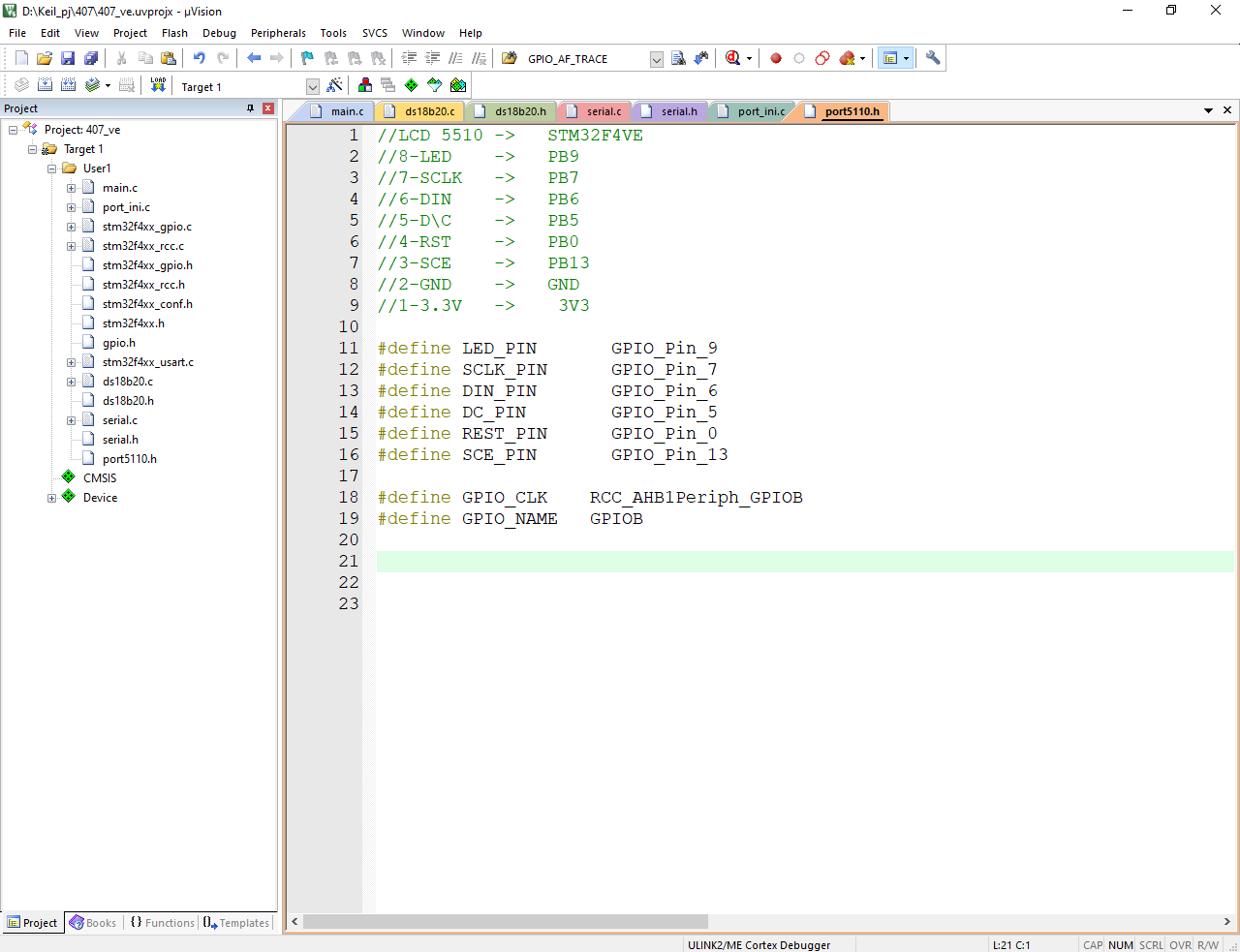
Task: Show the Functions panel tab
Action: (162, 923)
